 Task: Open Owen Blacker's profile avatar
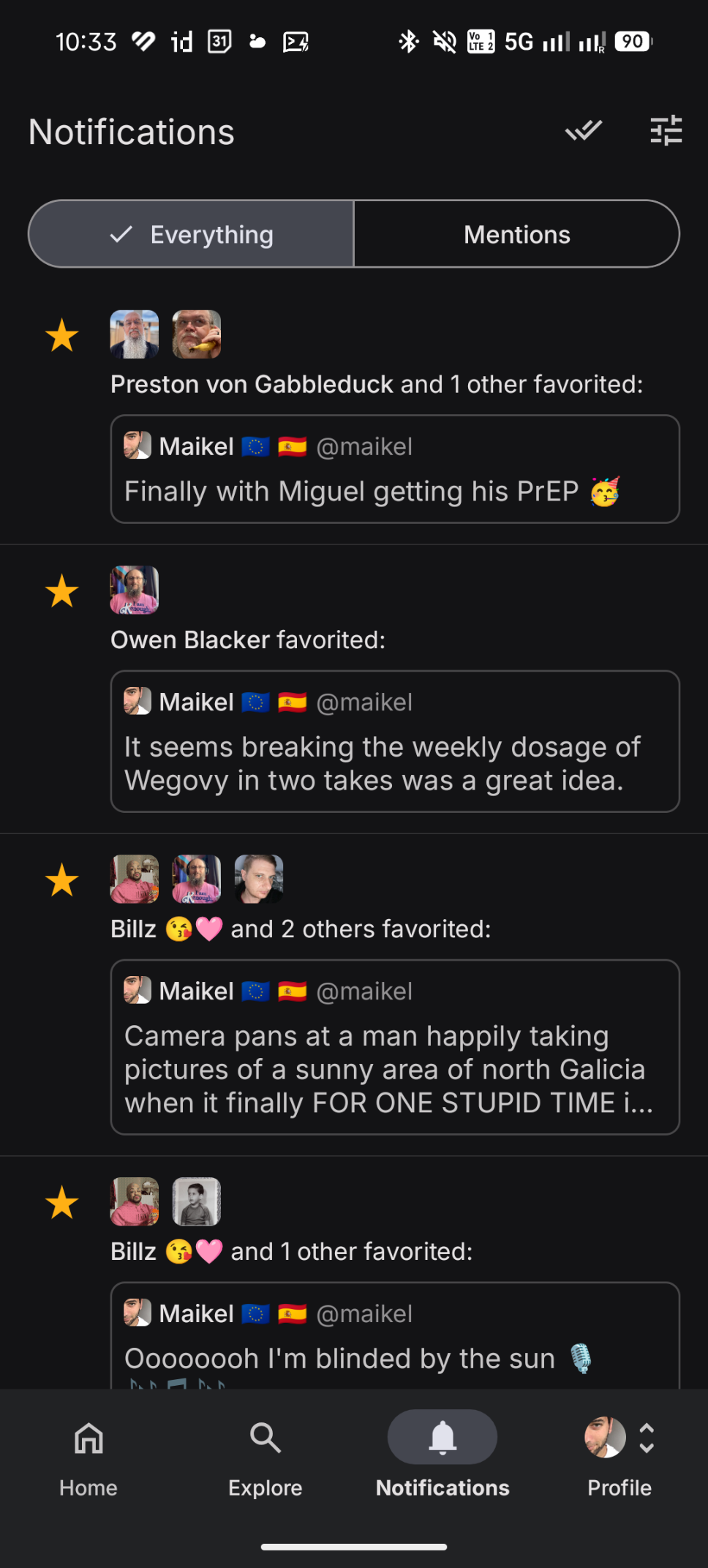tap(135, 590)
